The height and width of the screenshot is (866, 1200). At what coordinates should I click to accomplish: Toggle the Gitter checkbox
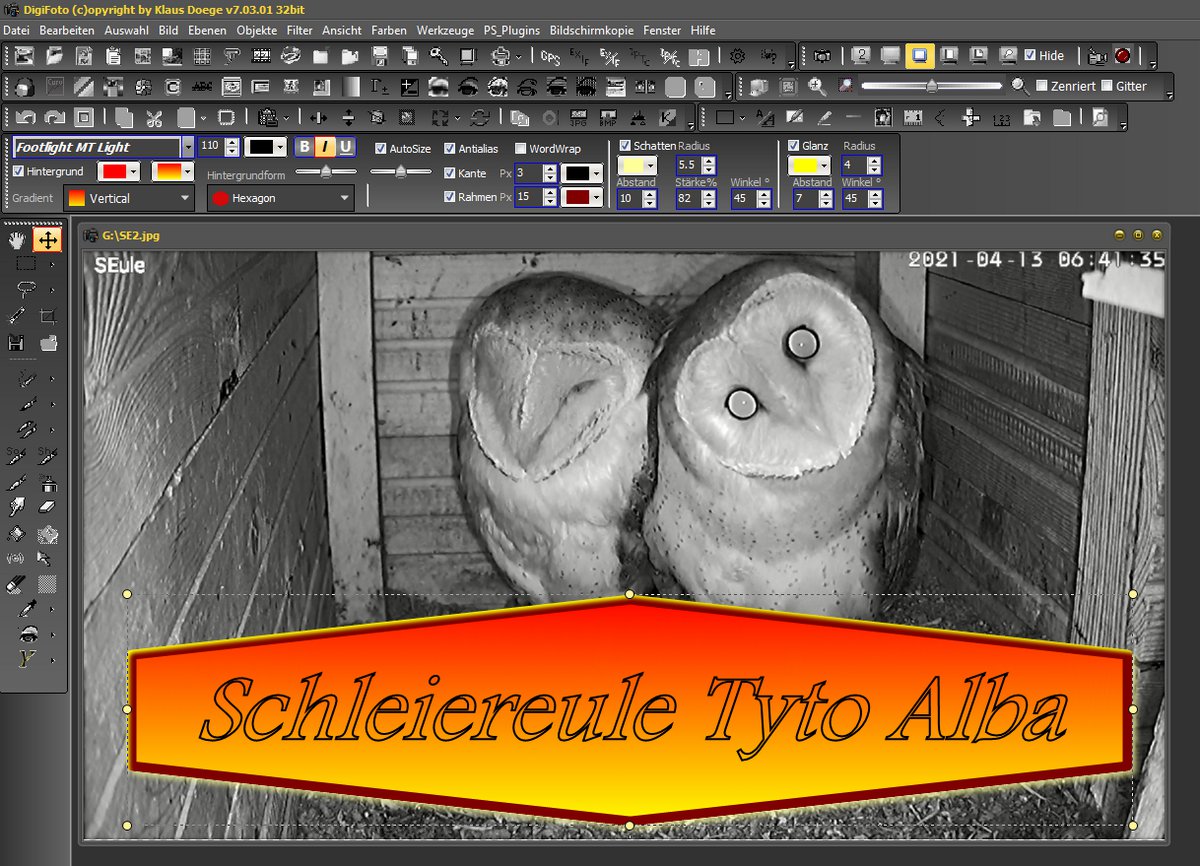[1106, 86]
